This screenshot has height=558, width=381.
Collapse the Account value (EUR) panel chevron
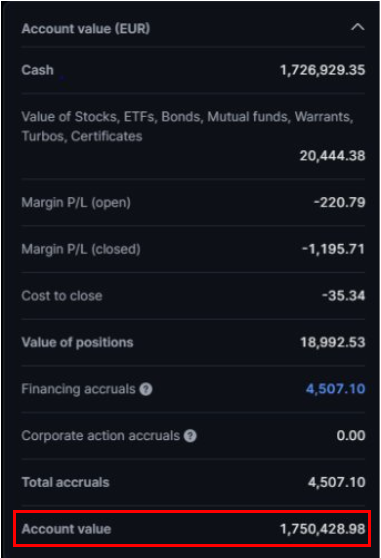pyautogui.click(x=358, y=27)
